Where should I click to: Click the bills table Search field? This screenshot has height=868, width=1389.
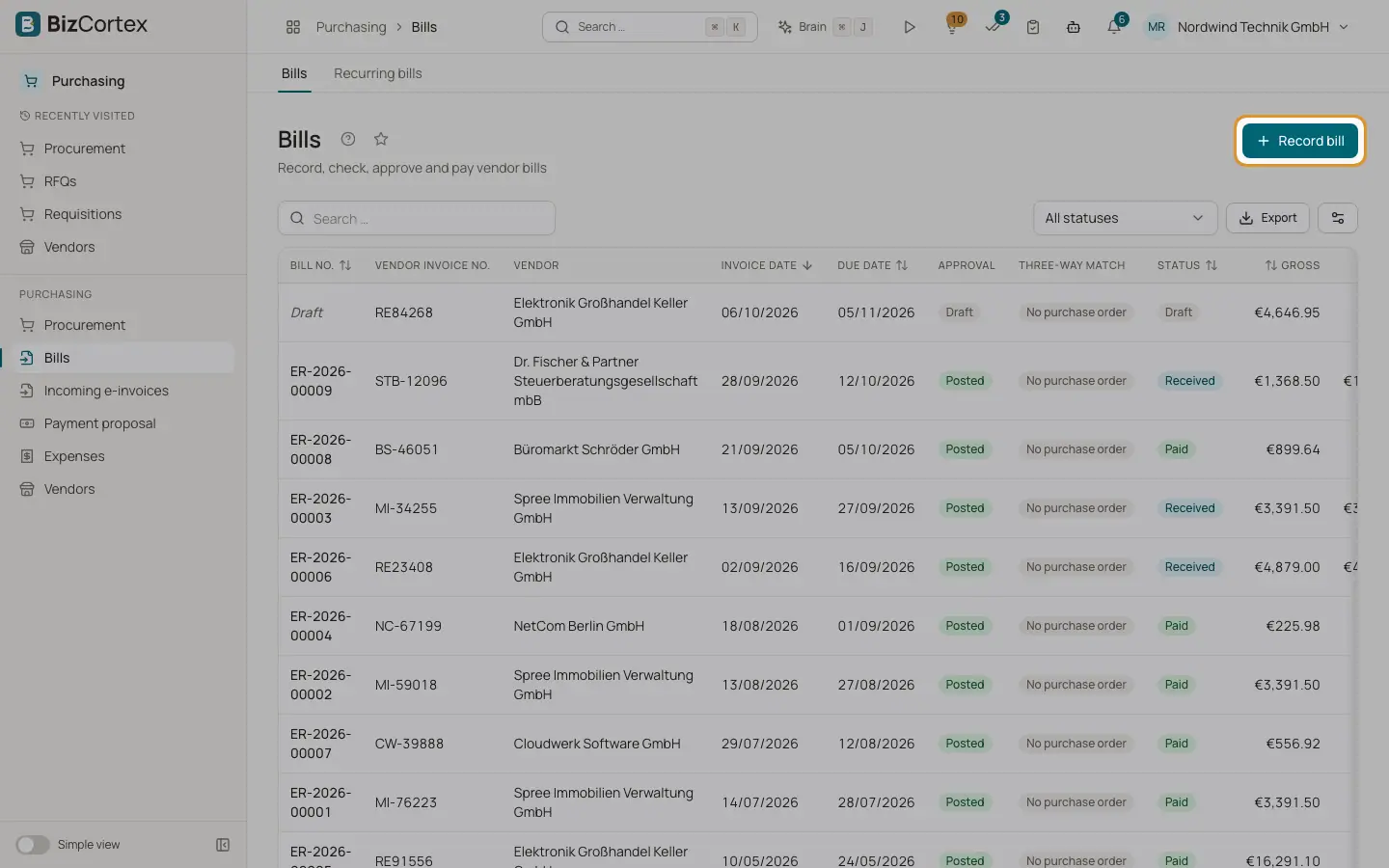[x=417, y=218]
